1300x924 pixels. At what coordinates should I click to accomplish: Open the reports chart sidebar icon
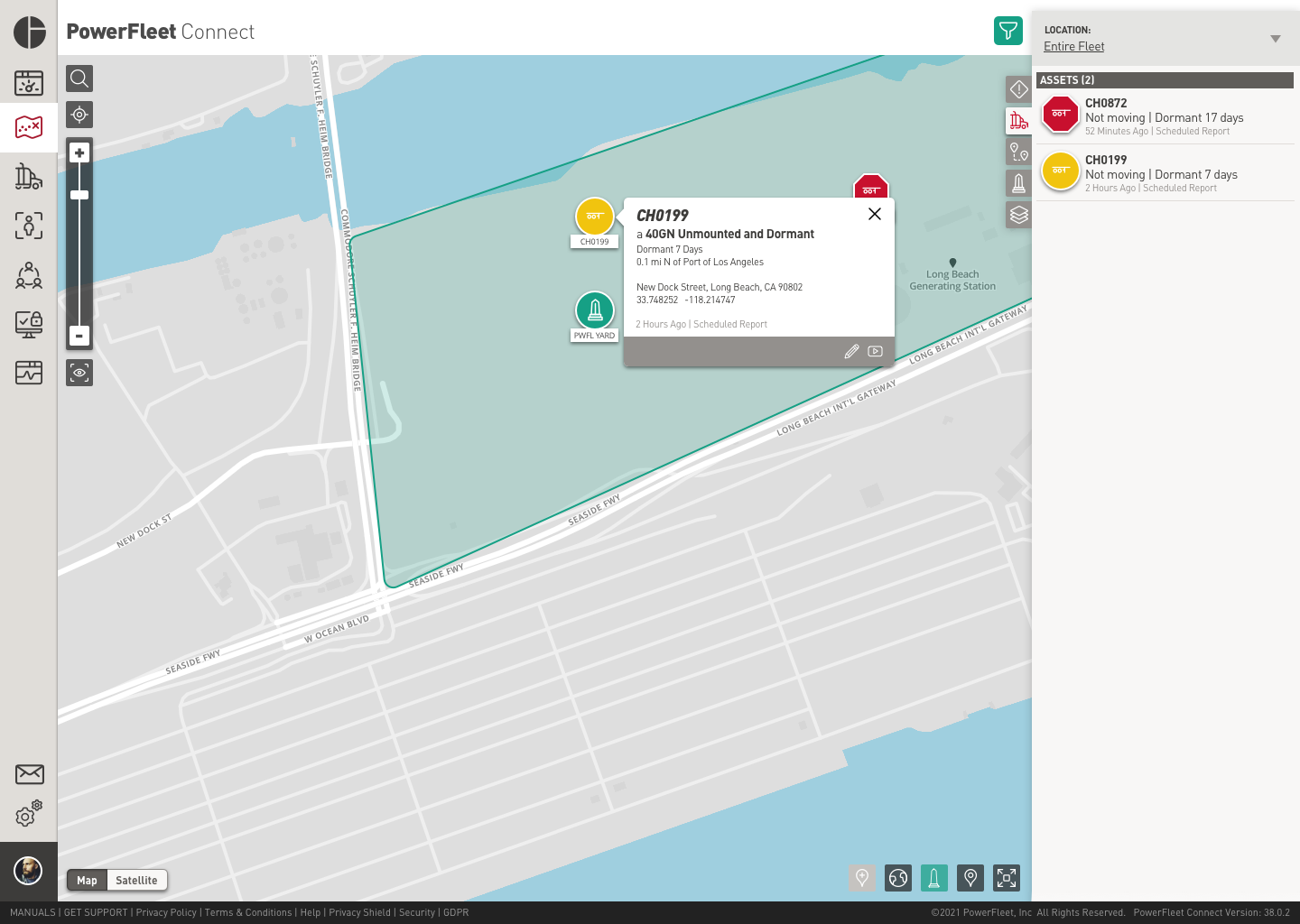29,372
